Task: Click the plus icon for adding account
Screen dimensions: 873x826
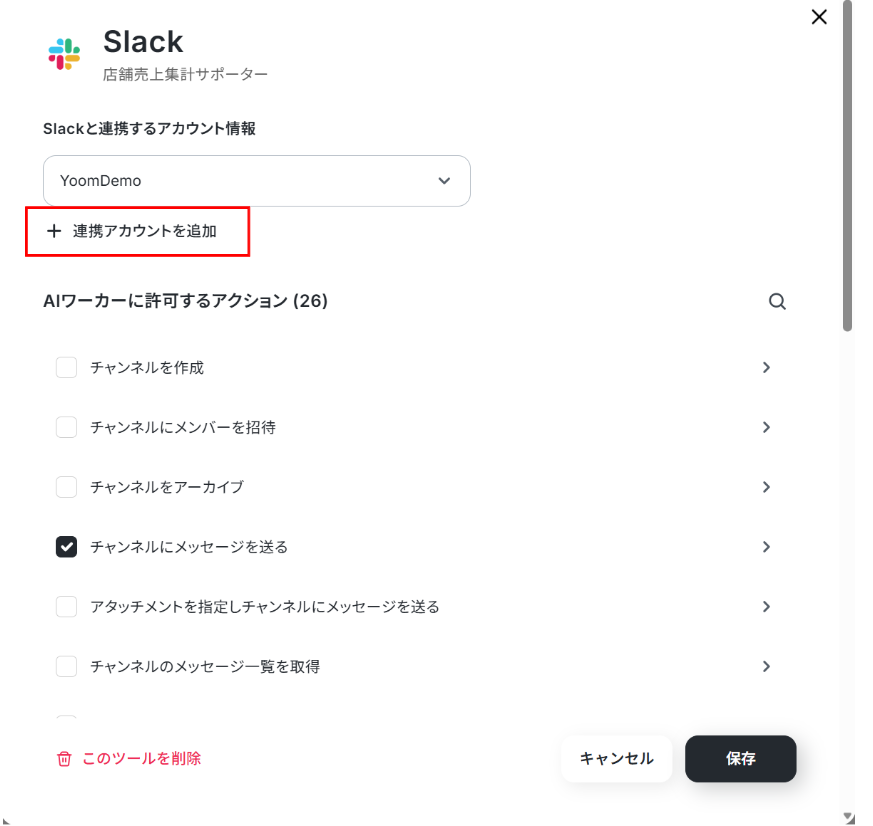Action: [x=54, y=231]
